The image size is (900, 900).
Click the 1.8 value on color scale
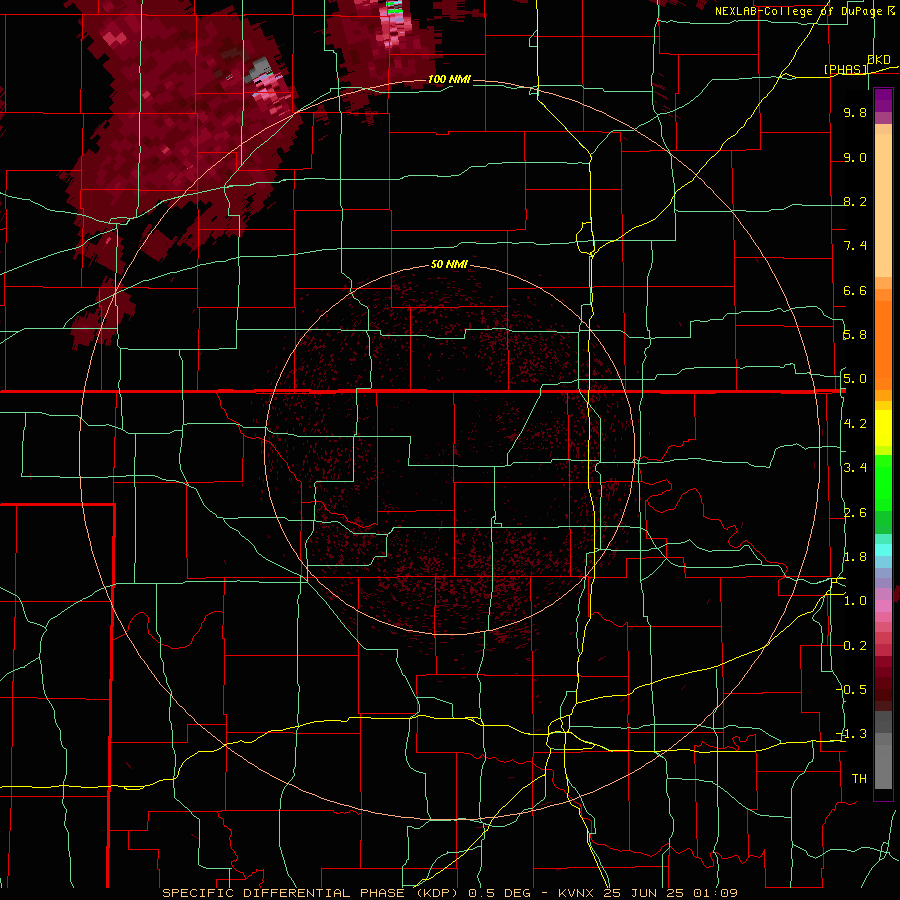[855, 557]
